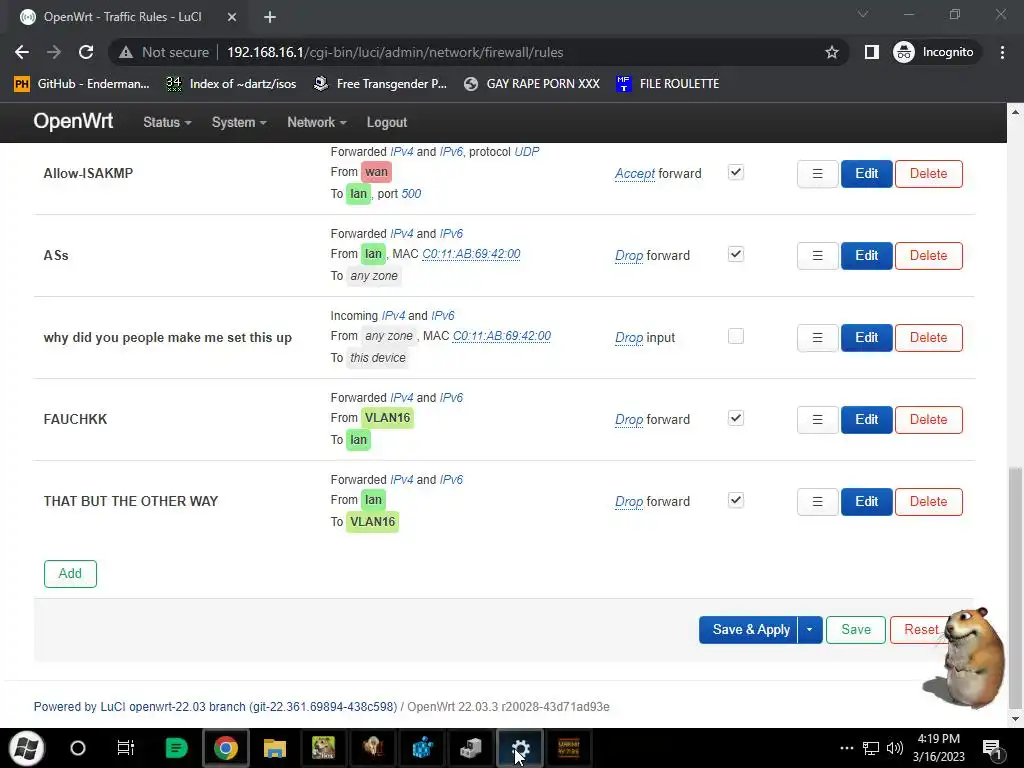Image resolution: width=1024 pixels, height=768 pixels.
Task: Expand the Network menu
Action: (317, 122)
